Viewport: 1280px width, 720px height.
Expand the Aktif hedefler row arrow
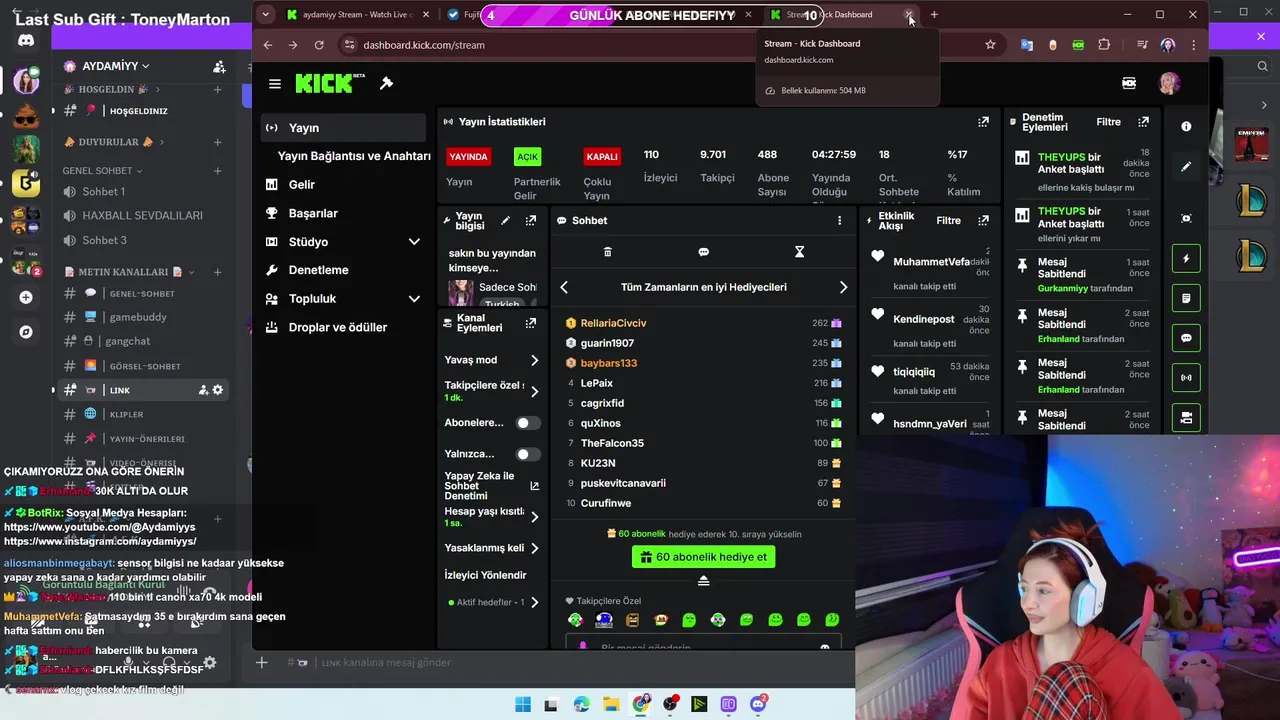pos(534,602)
